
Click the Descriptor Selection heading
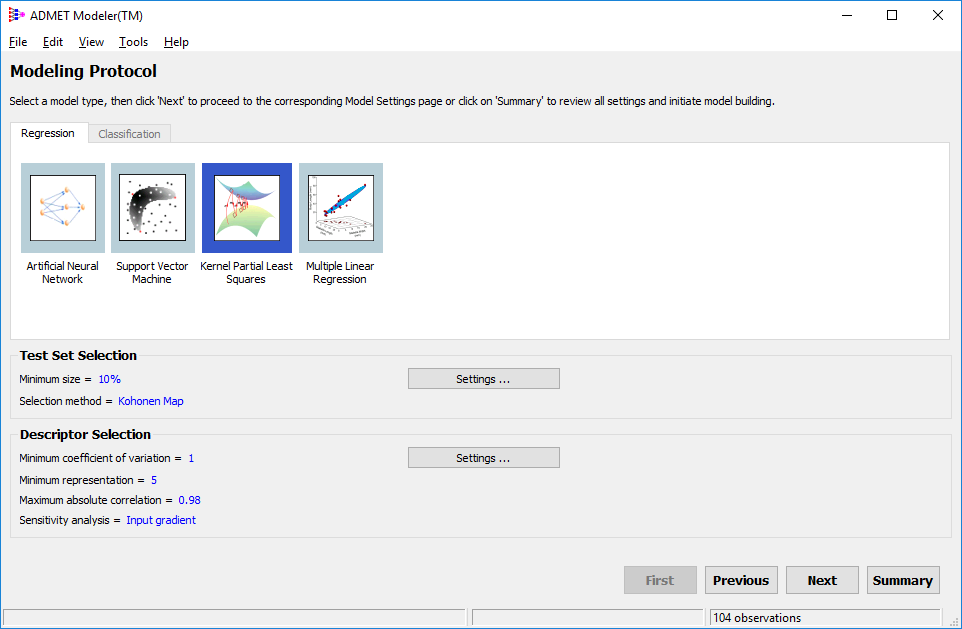click(x=85, y=434)
